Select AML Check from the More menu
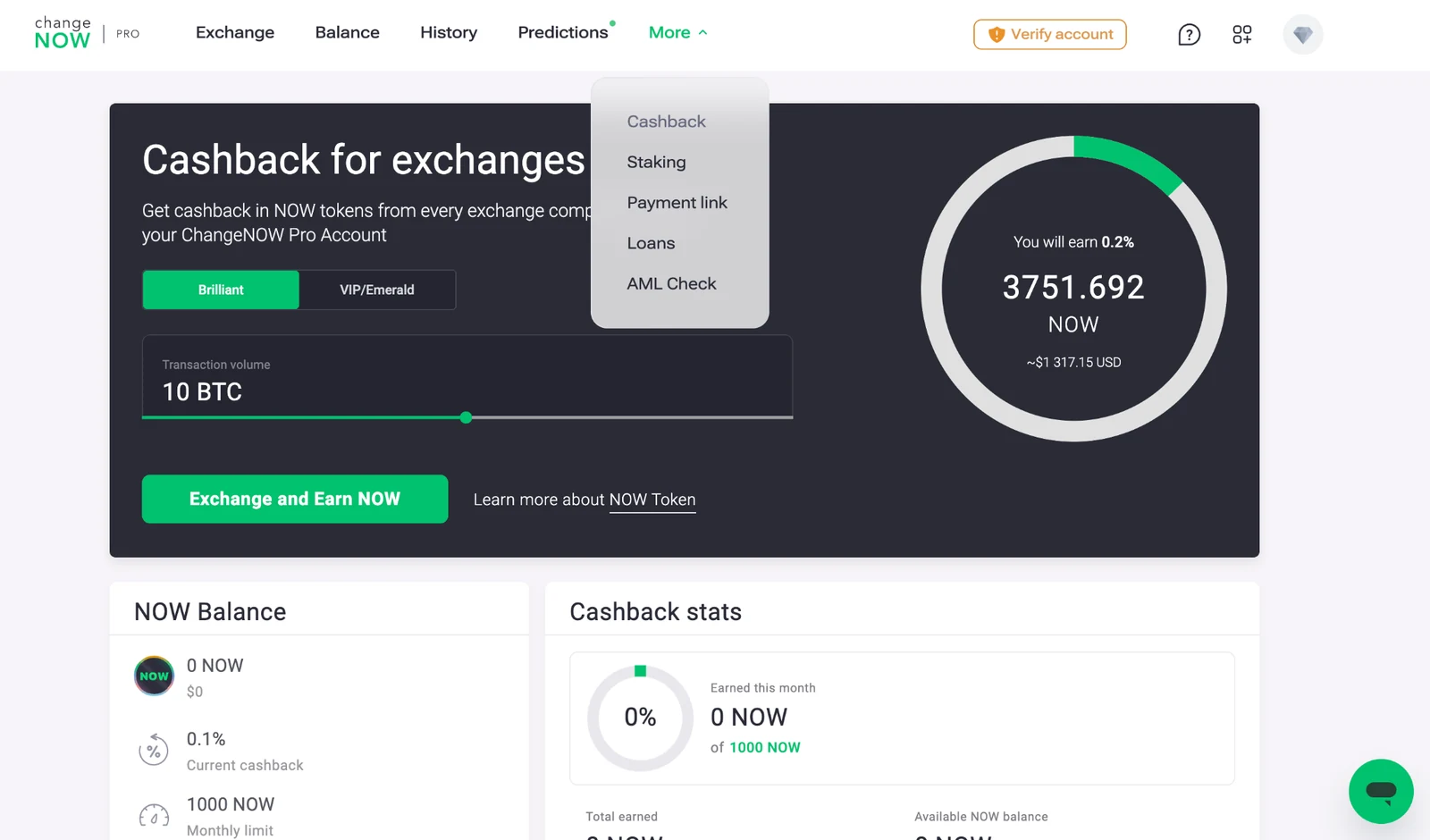Image resolution: width=1430 pixels, height=840 pixels. (671, 283)
